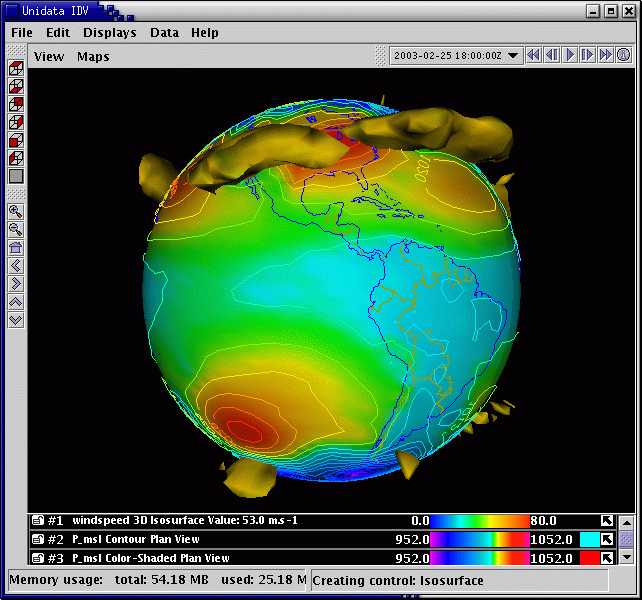Reset view with the home icon
This screenshot has height=600, width=642.
15,247
